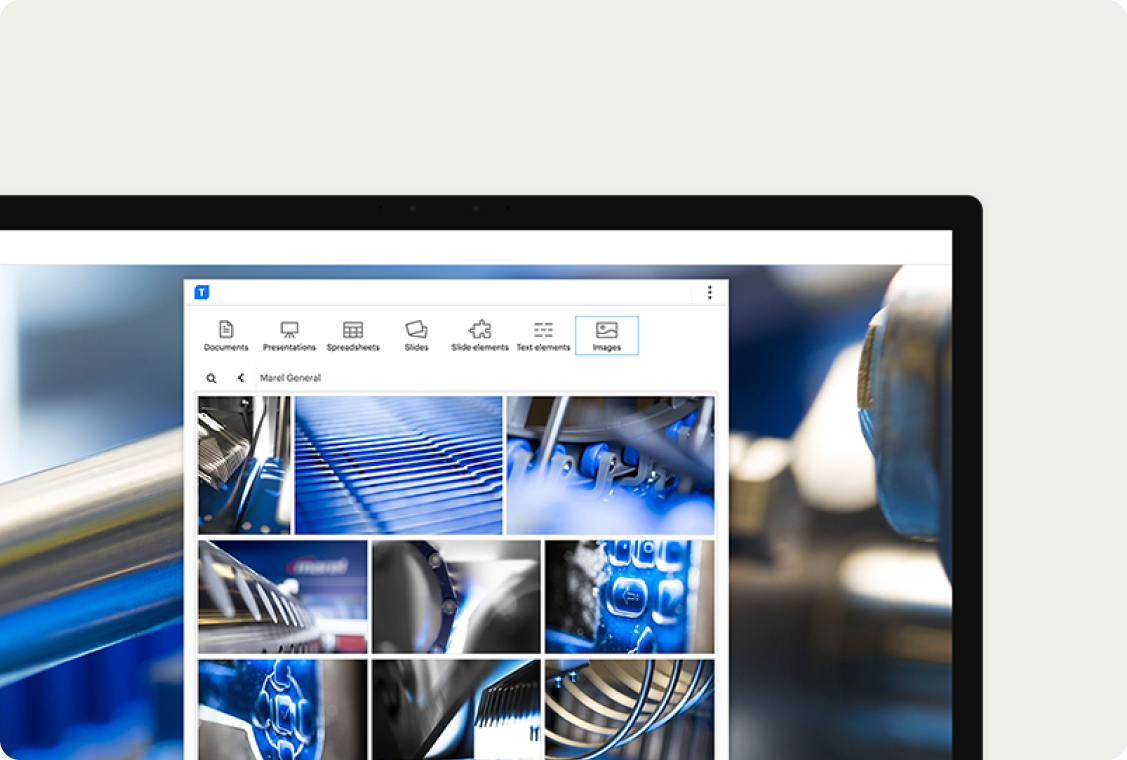1127x760 pixels.
Task: Open the Text elements category
Action: pyautogui.click(x=543, y=336)
